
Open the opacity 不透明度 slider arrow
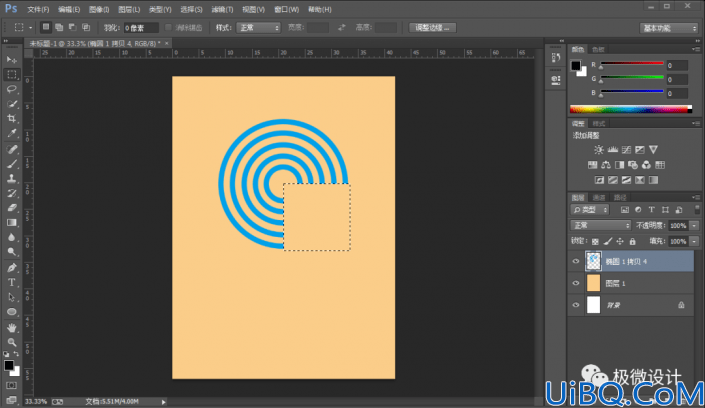[694, 225]
